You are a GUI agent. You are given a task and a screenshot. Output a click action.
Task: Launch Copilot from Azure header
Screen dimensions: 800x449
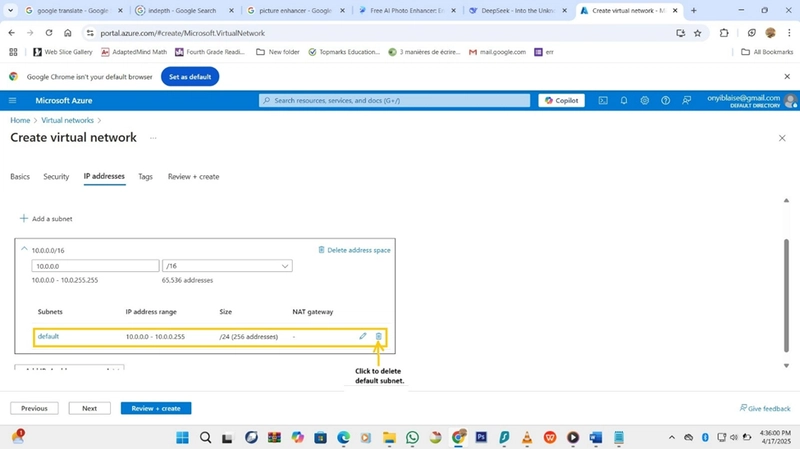pyautogui.click(x=561, y=101)
